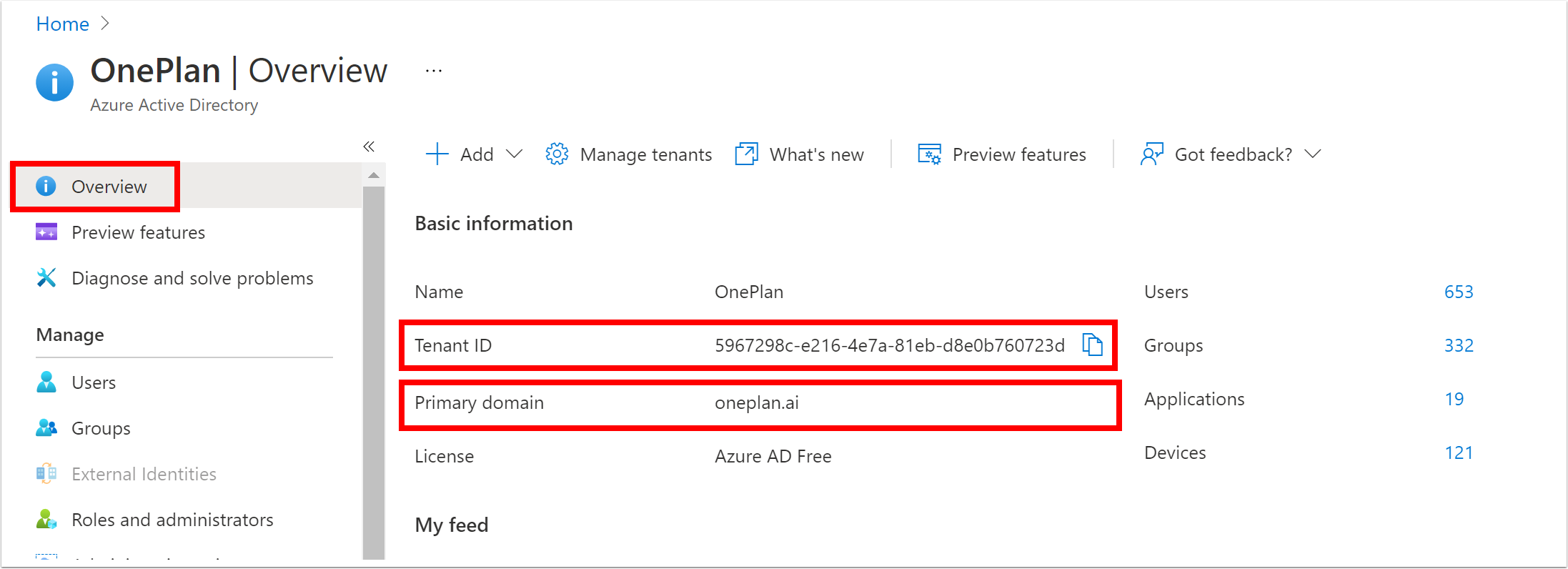Open Groups in the Manage menu
The image size is (1568, 569).
(101, 428)
